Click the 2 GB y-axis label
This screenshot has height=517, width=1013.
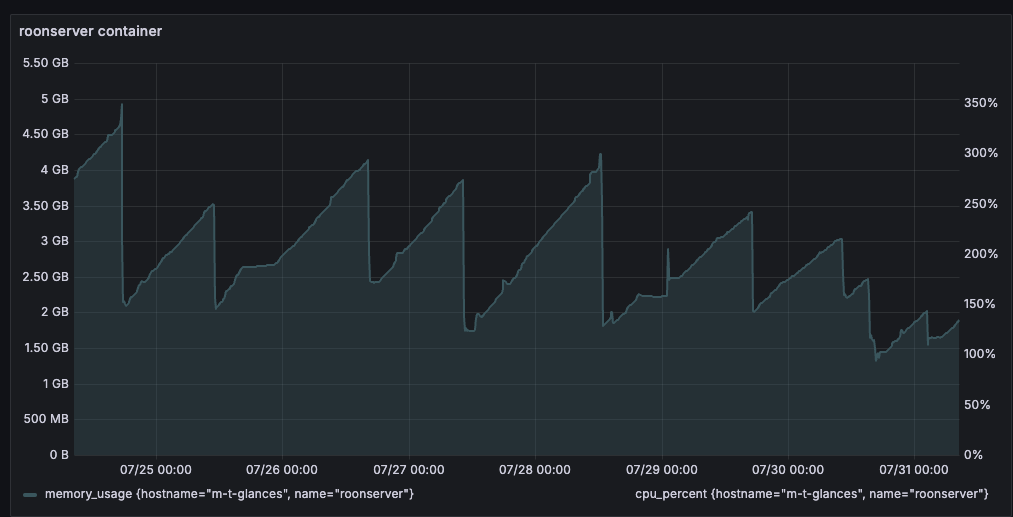(54, 312)
